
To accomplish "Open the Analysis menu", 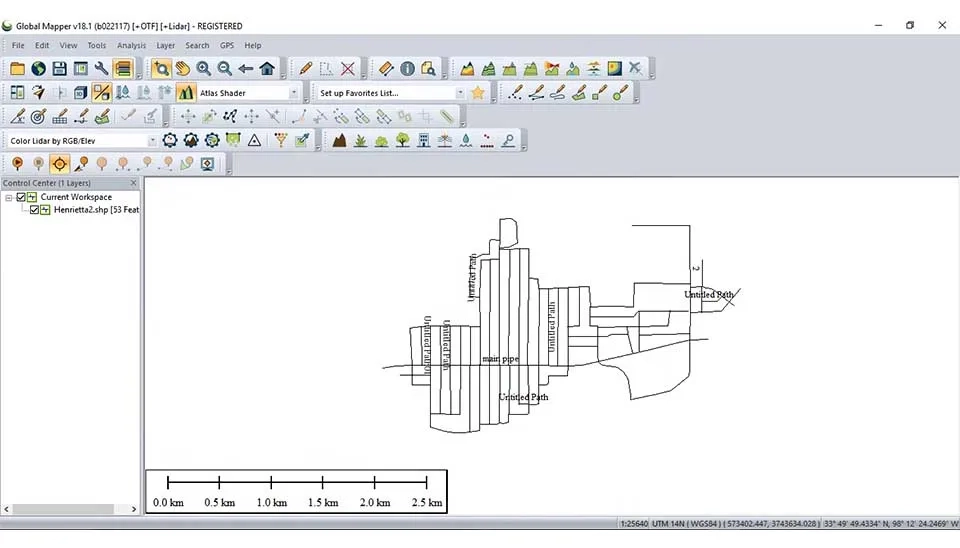I will coord(131,45).
